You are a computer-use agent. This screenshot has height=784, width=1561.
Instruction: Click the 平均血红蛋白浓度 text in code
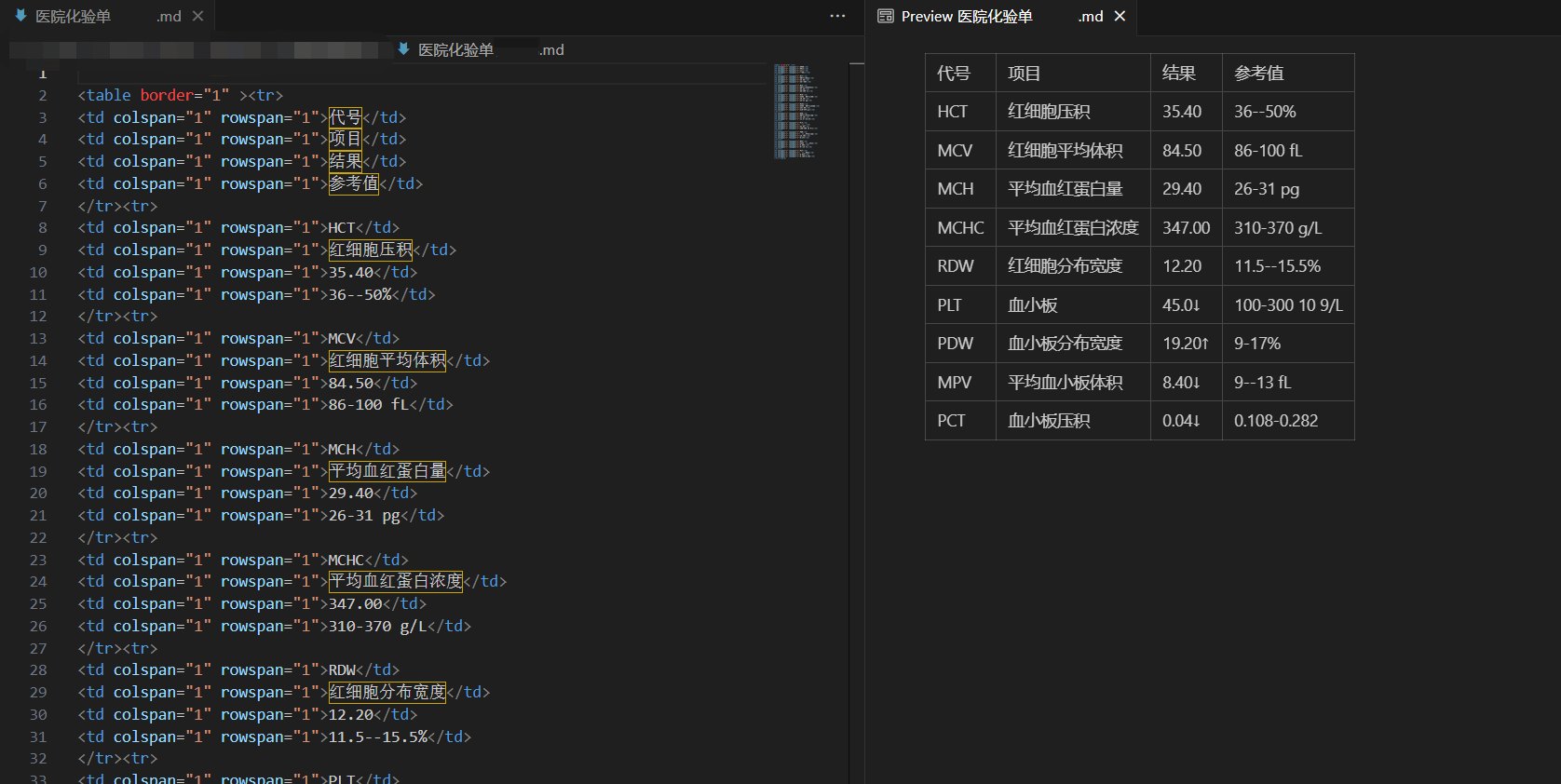[396, 581]
